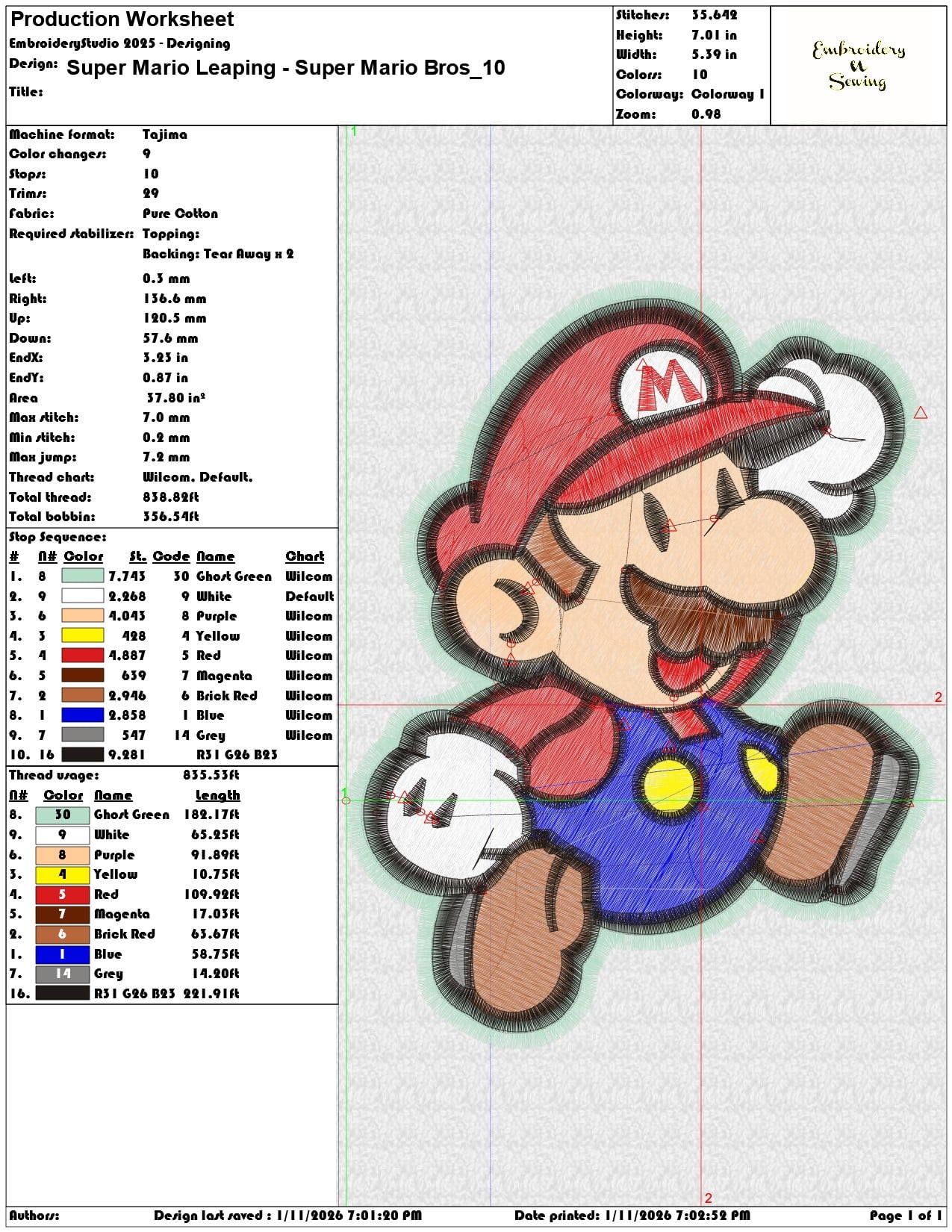Click 'Date printed' timestamp in footer
The height and width of the screenshot is (1232, 952).
[632, 1216]
